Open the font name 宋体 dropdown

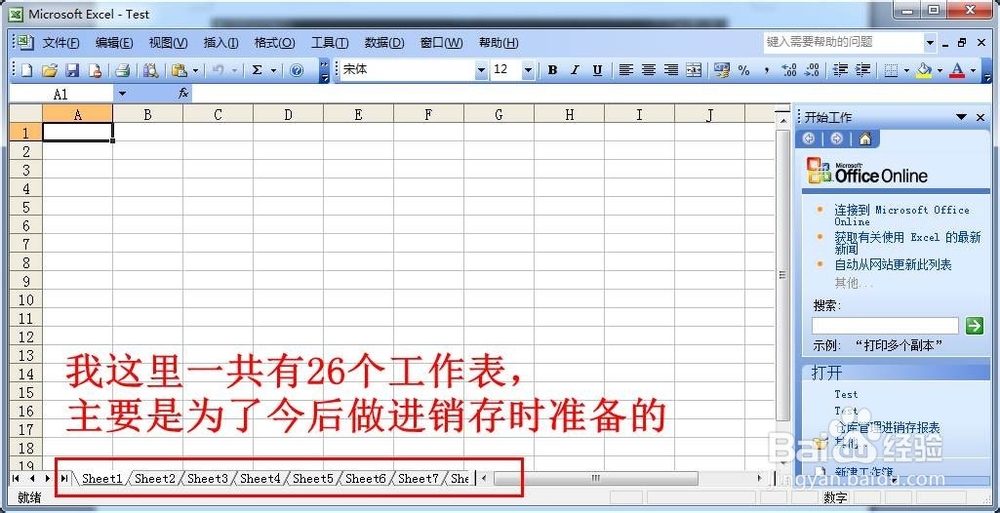click(481, 70)
